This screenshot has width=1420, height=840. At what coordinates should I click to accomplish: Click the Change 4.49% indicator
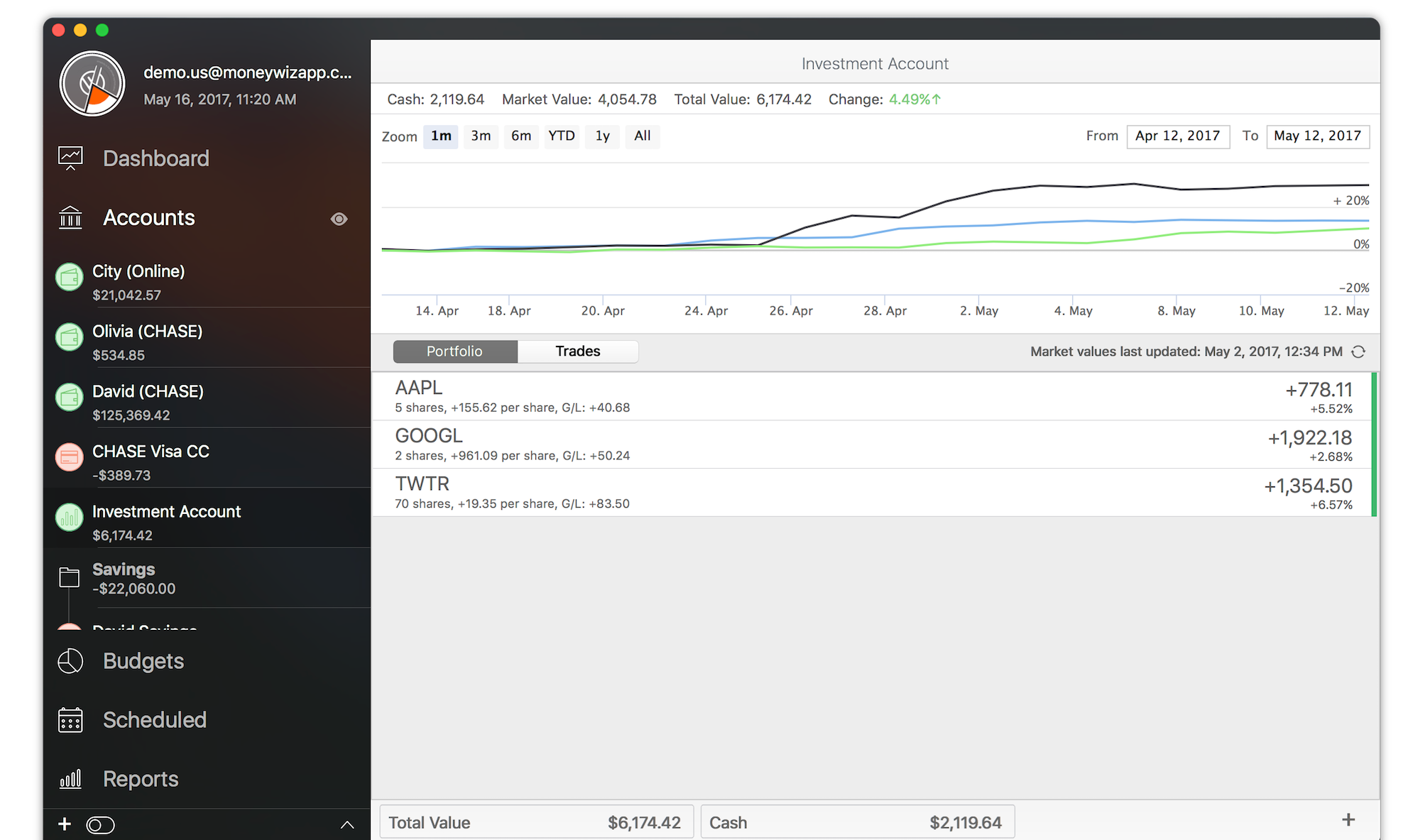click(885, 99)
